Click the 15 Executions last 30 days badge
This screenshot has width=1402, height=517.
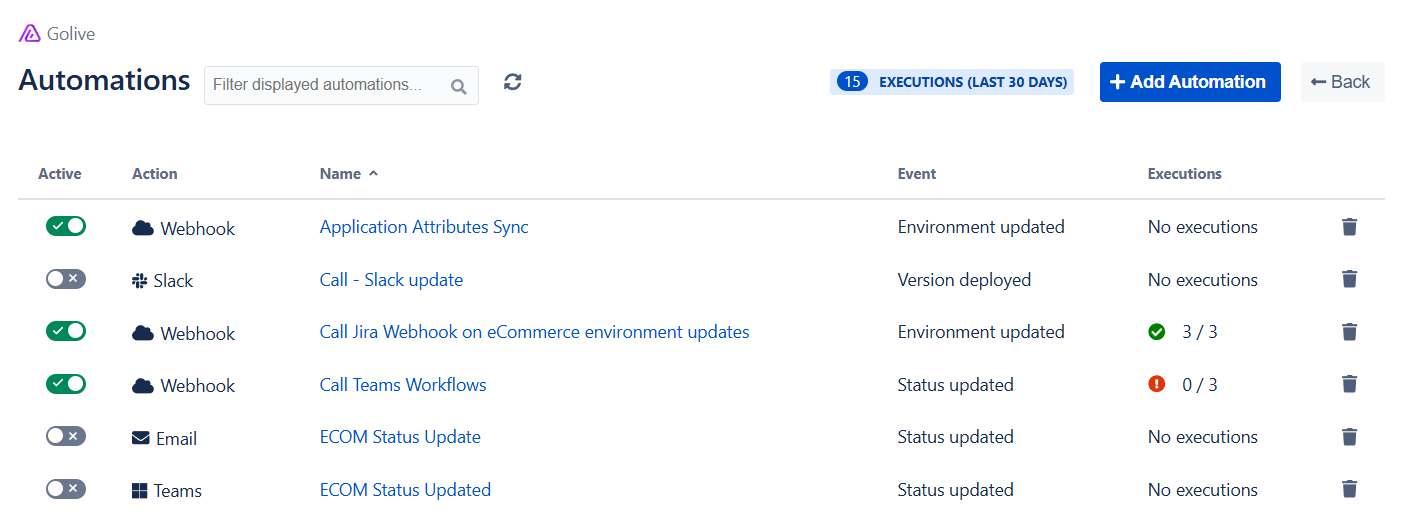[x=951, y=82]
